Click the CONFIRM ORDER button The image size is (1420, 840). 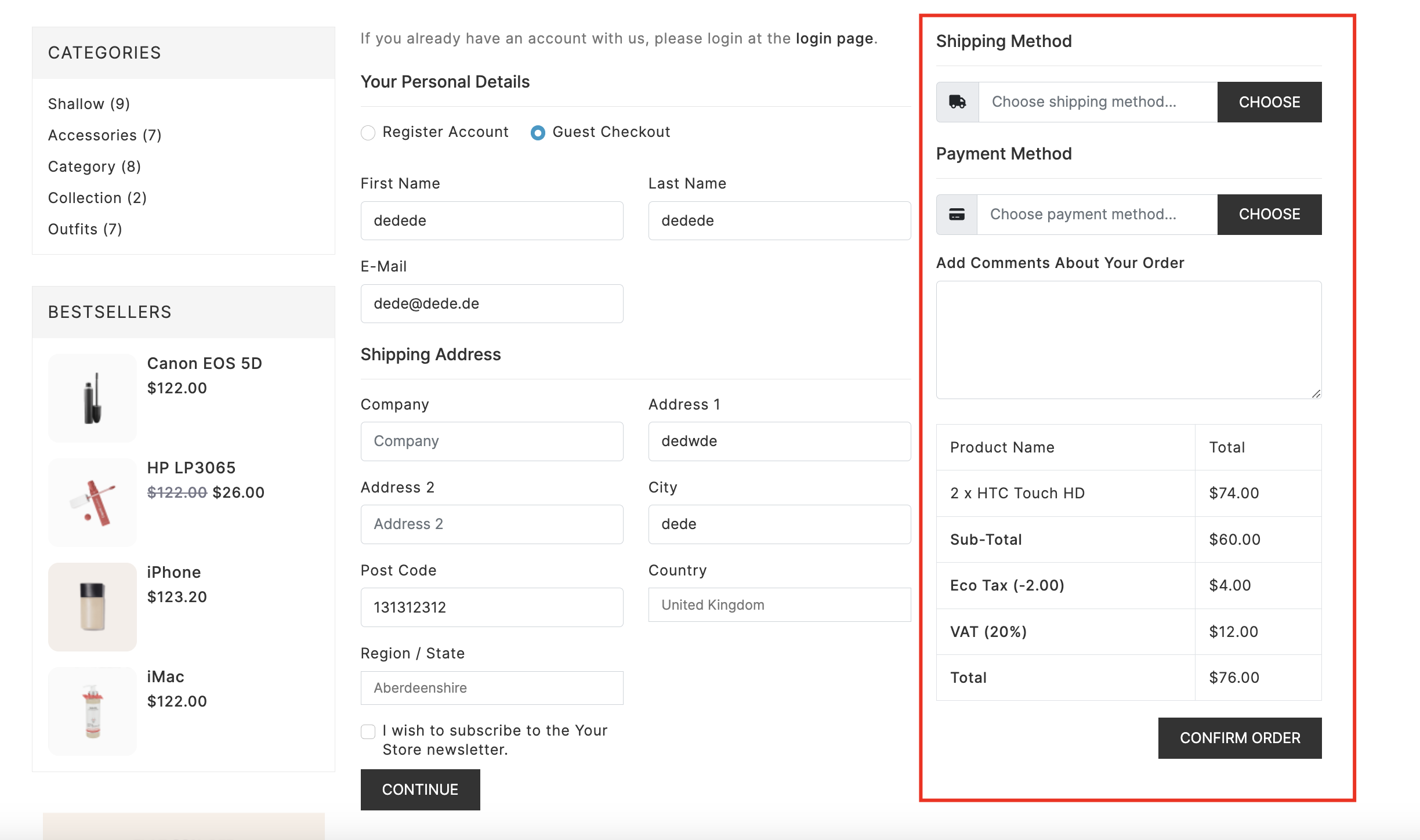(1240, 738)
